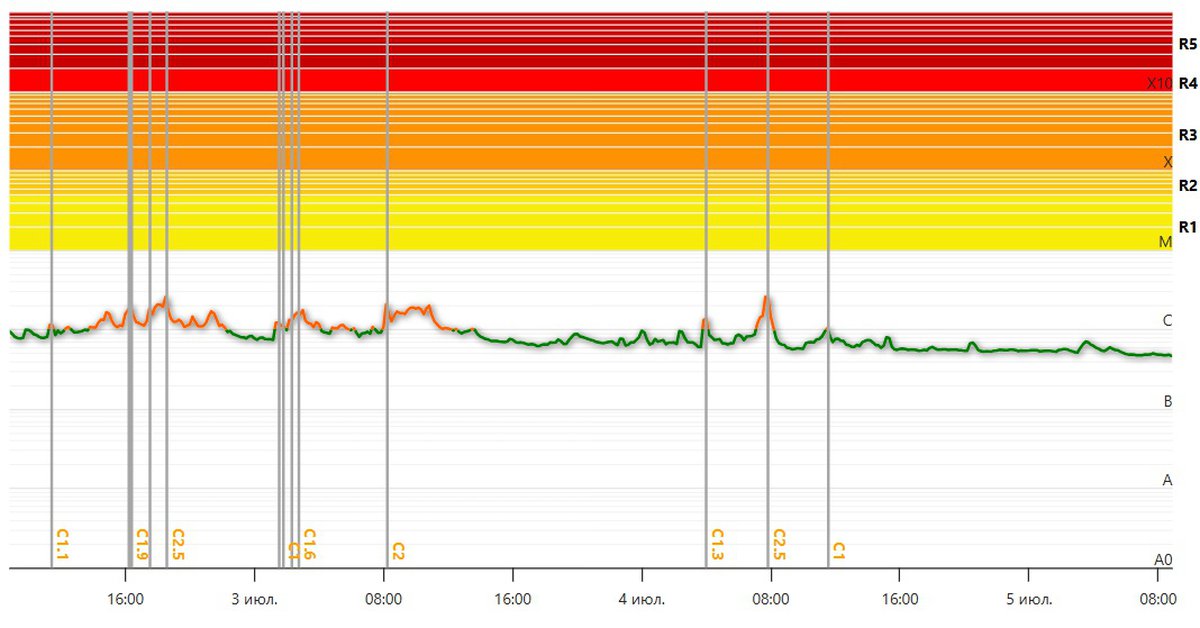Click the C1.6 flare label
The width and height of the screenshot is (1200, 628).
[309, 545]
